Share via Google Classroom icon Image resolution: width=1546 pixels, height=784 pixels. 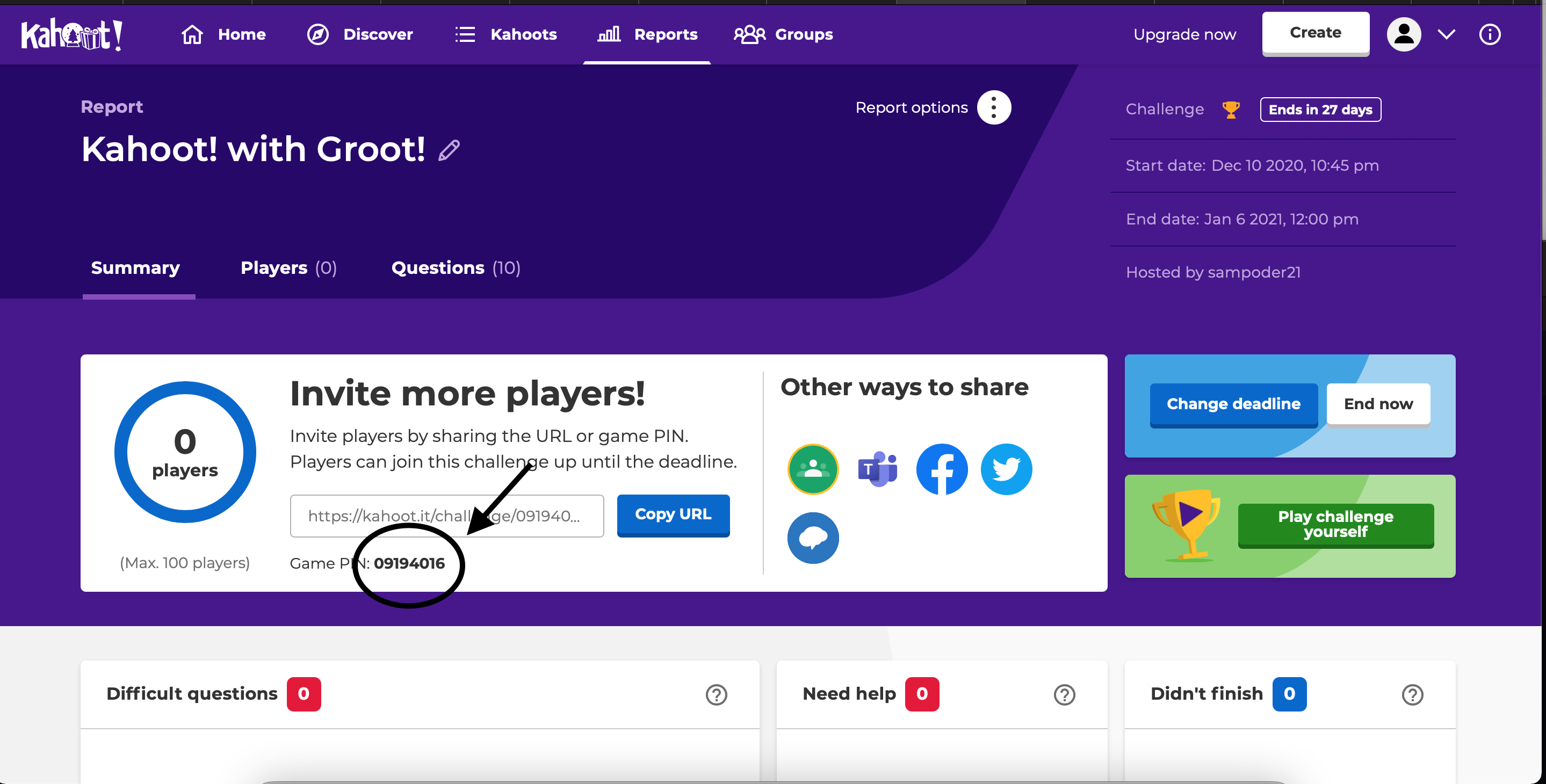[813, 469]
